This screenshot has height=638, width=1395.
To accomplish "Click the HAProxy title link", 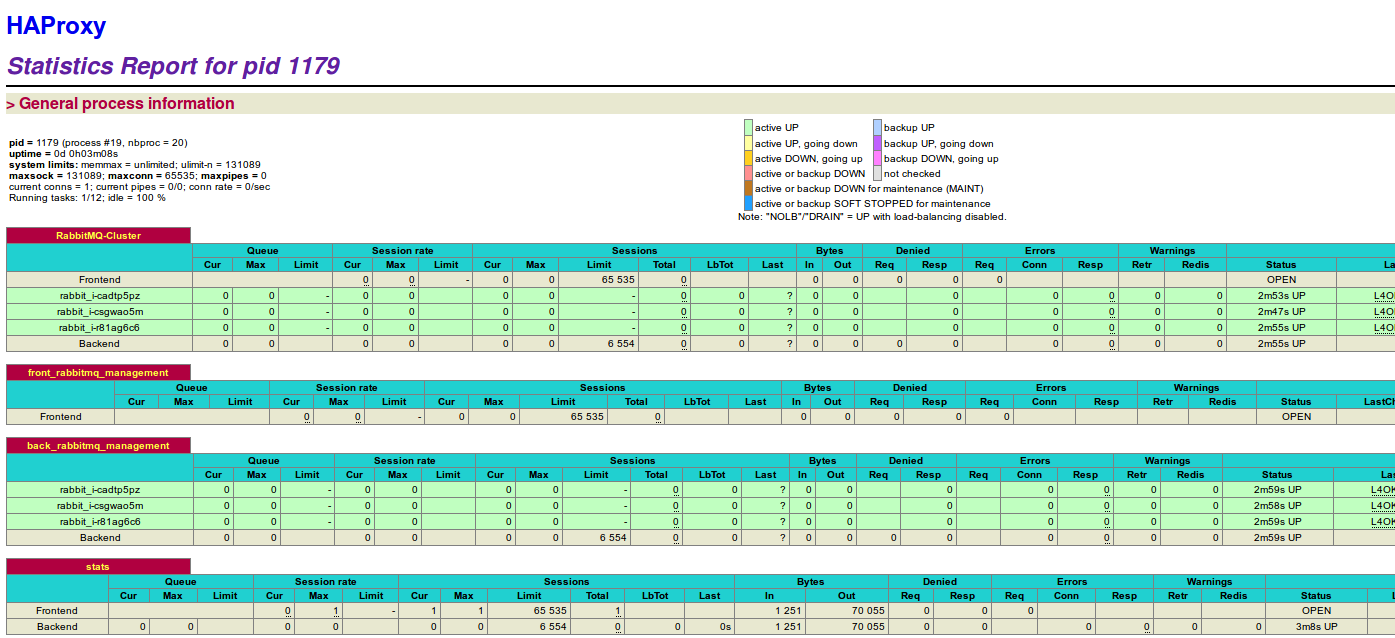I will coord(56,26).
